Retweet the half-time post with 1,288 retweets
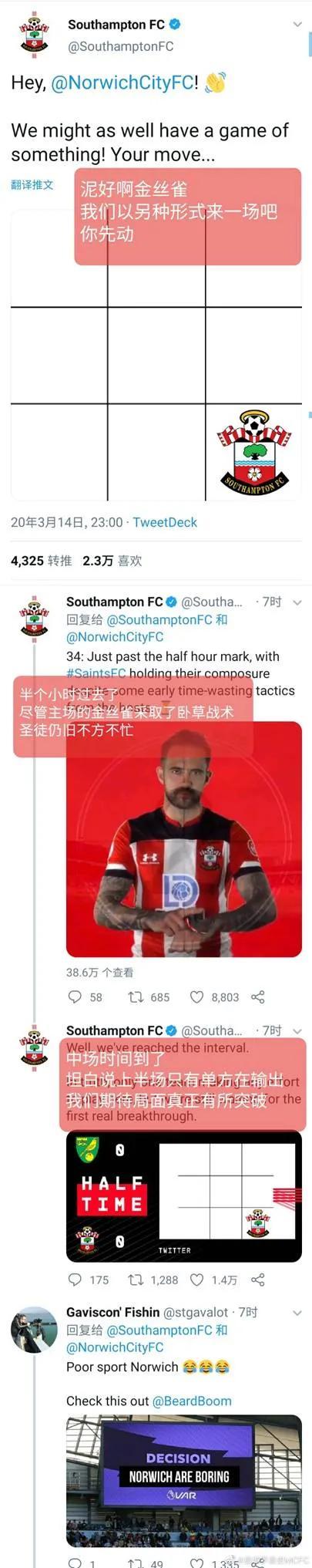 (x=136, y=1280)
